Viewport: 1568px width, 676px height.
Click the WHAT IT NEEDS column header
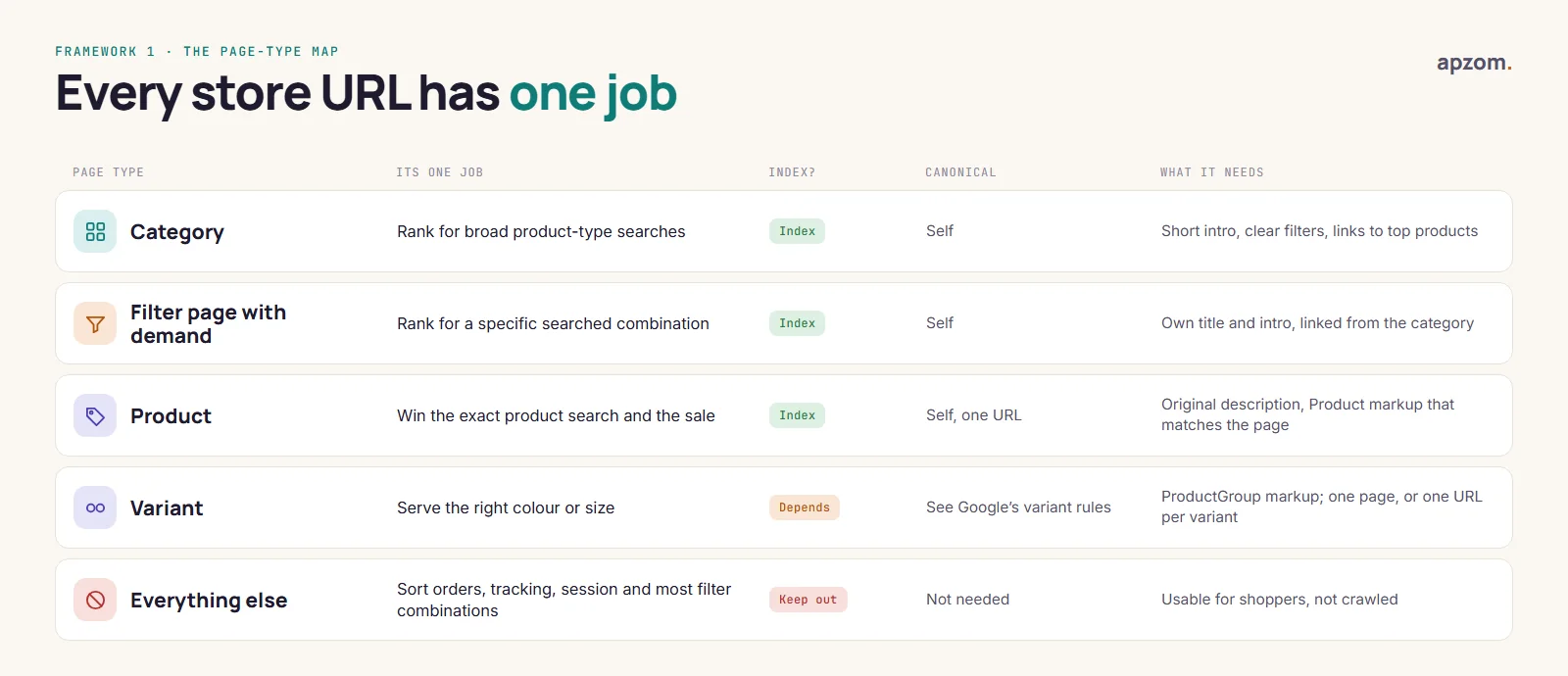tap(1212, 172)
